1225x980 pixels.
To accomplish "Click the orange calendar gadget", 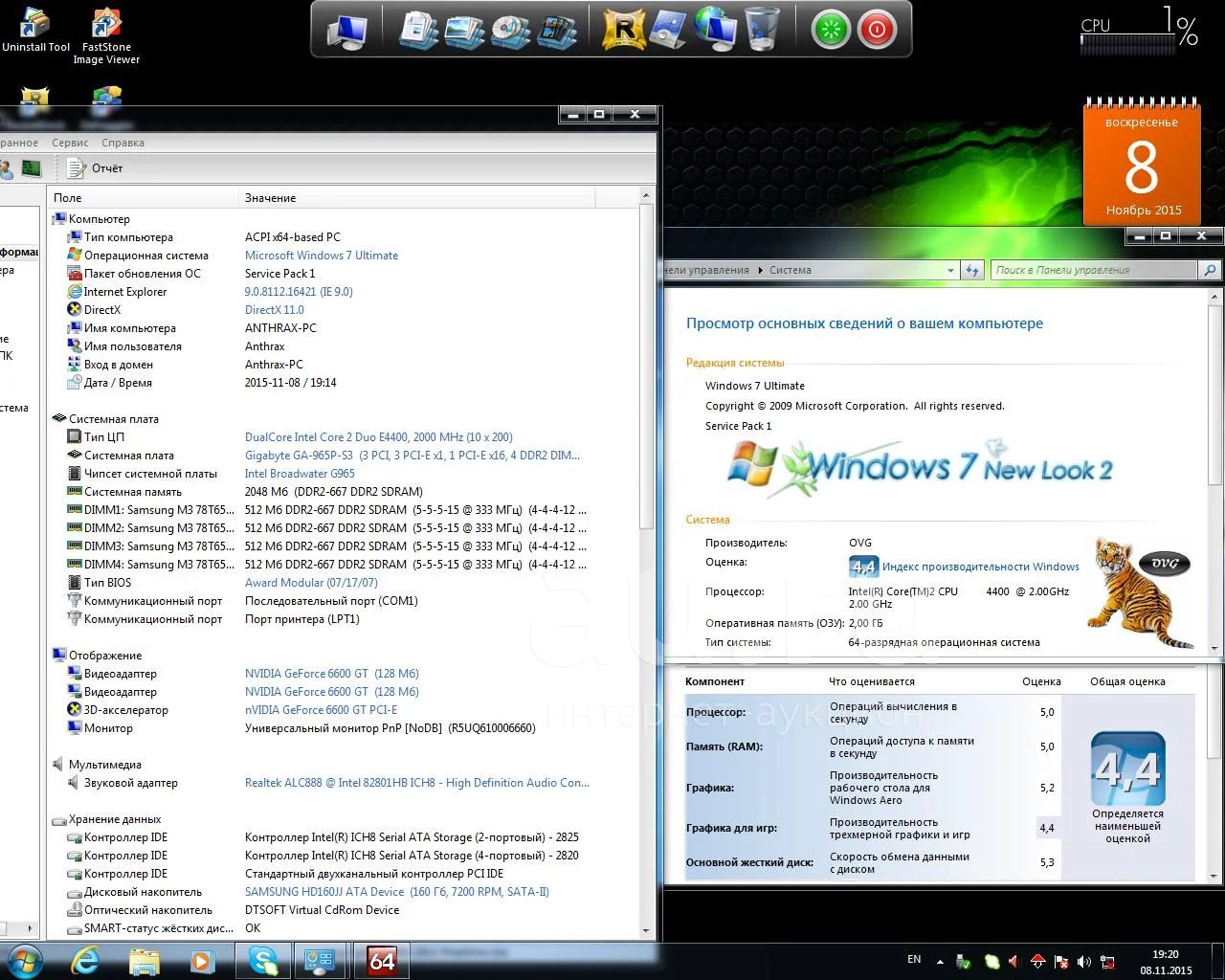I will 1141,163.
